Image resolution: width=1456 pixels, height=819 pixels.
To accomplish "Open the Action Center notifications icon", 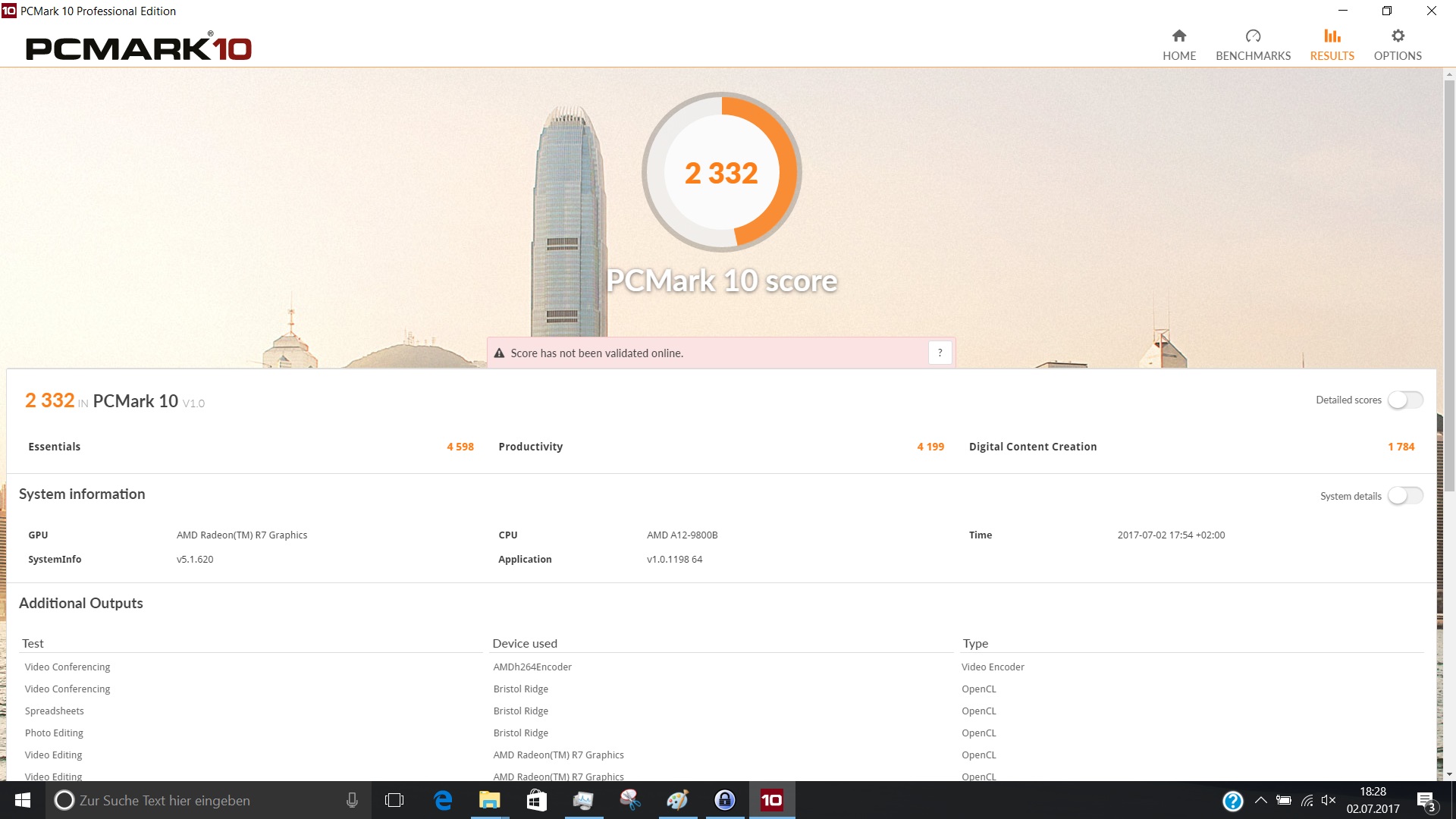I will pyautogui.click(x=1425, y=801).
